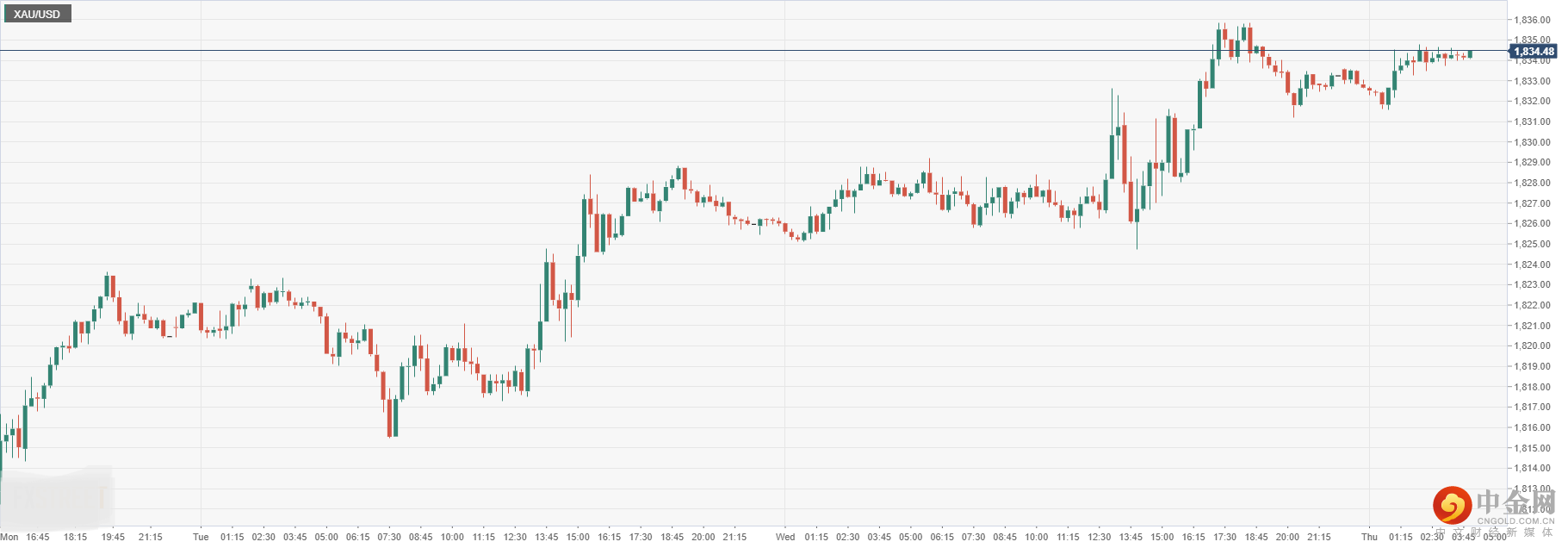1568x548 pixels.
Task: Select the Wed day marker on time axis
Action: coord(785,537)
